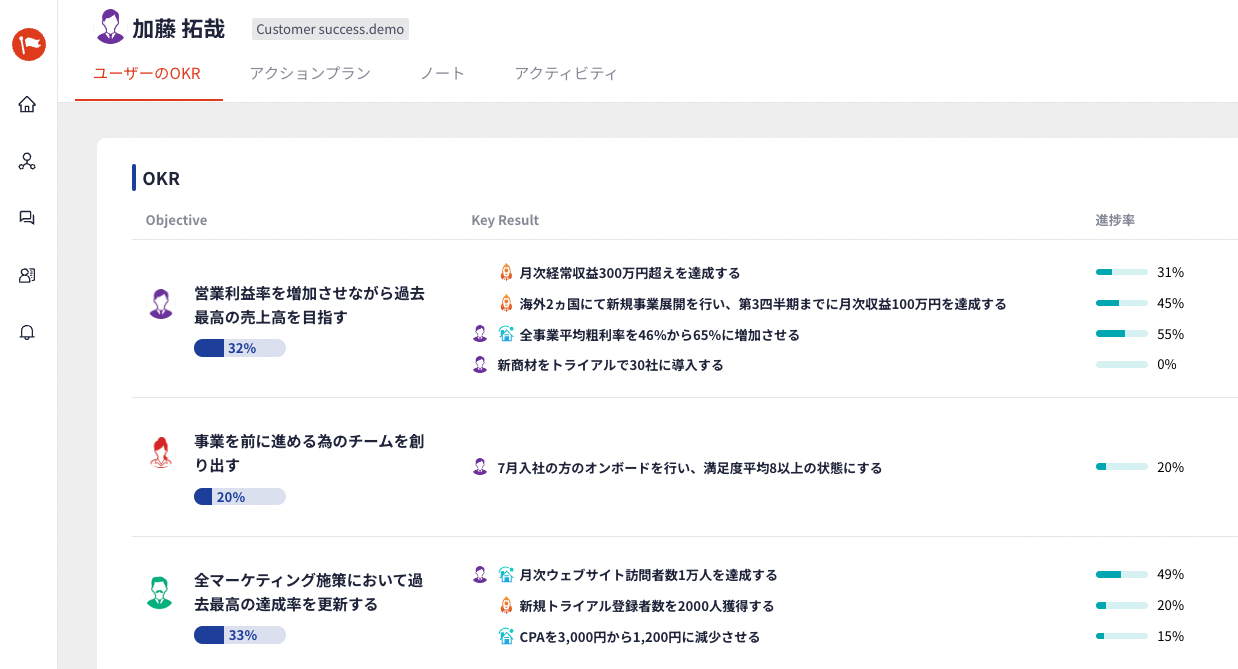
Task: Open key result 月次経常収益300万円超えを達成する
Action: [630, 273]
